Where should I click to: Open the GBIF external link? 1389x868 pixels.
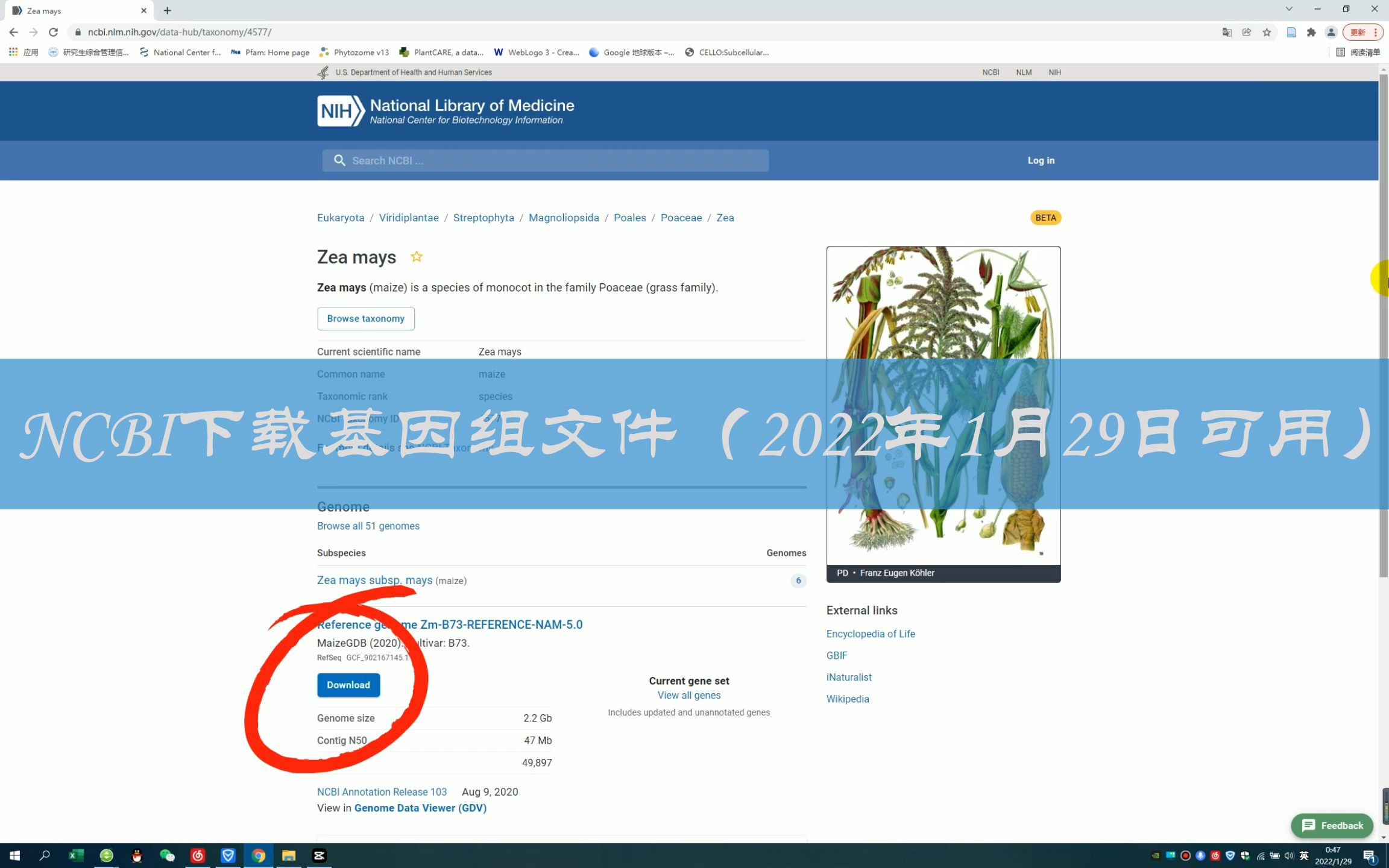[x=837, y=655]
